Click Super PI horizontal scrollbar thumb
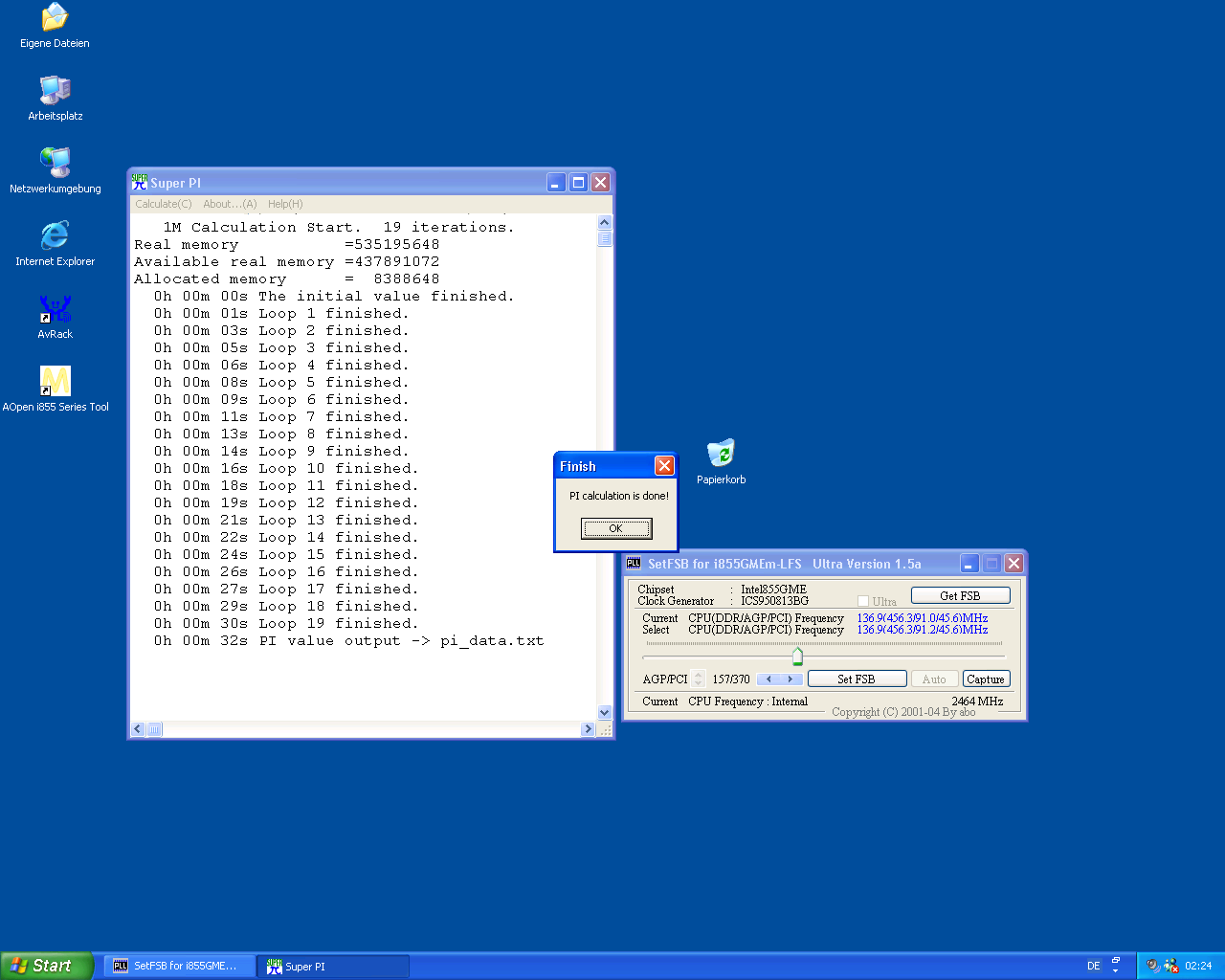1225x980 pixels. coord(154,729)
